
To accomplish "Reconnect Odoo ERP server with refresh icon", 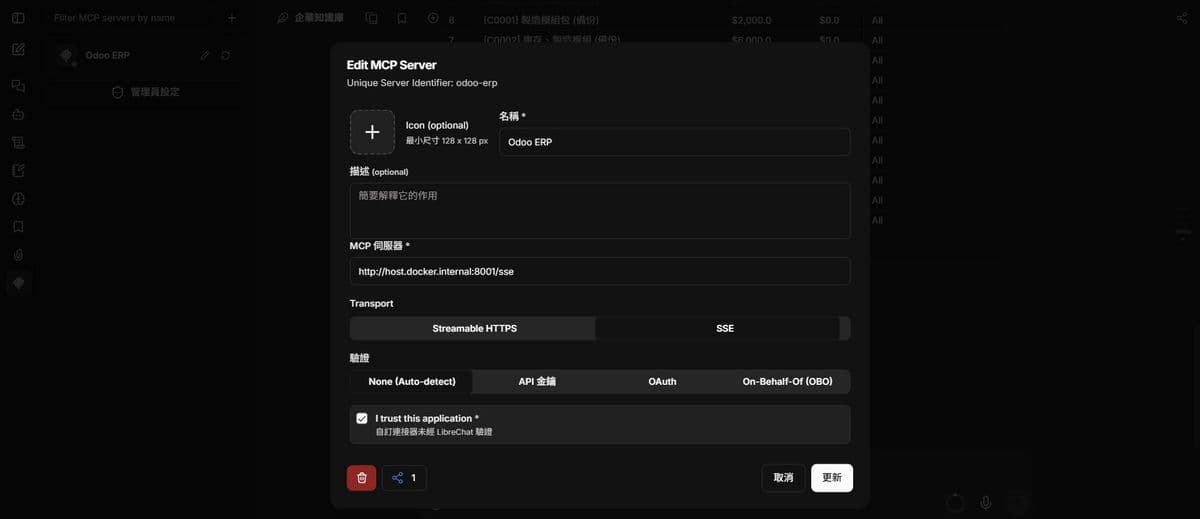I will pos(226,55).
